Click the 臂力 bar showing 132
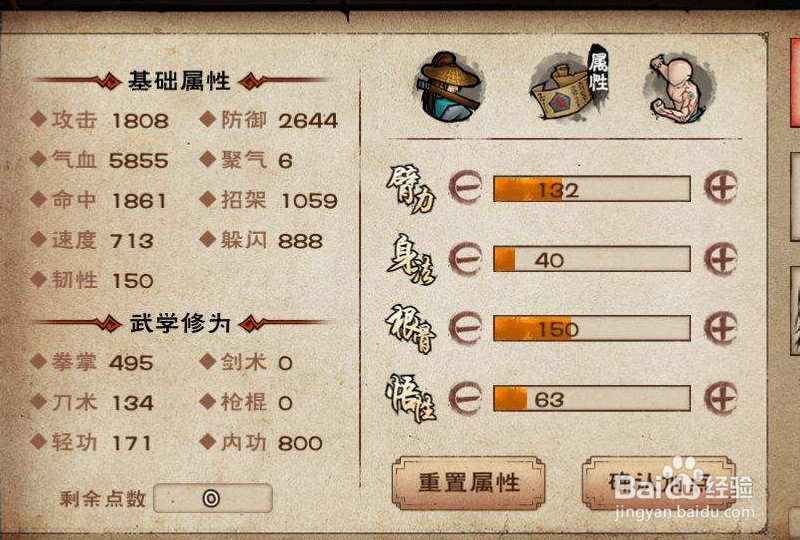Viewport: 800px width, 540px height. point(592,189)
